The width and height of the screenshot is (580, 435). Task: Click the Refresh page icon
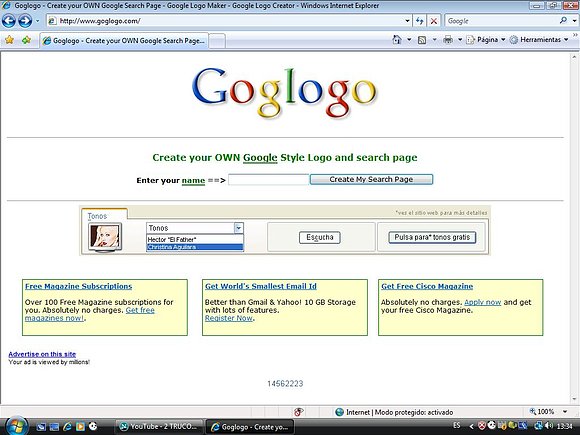[x=419, y=21]
